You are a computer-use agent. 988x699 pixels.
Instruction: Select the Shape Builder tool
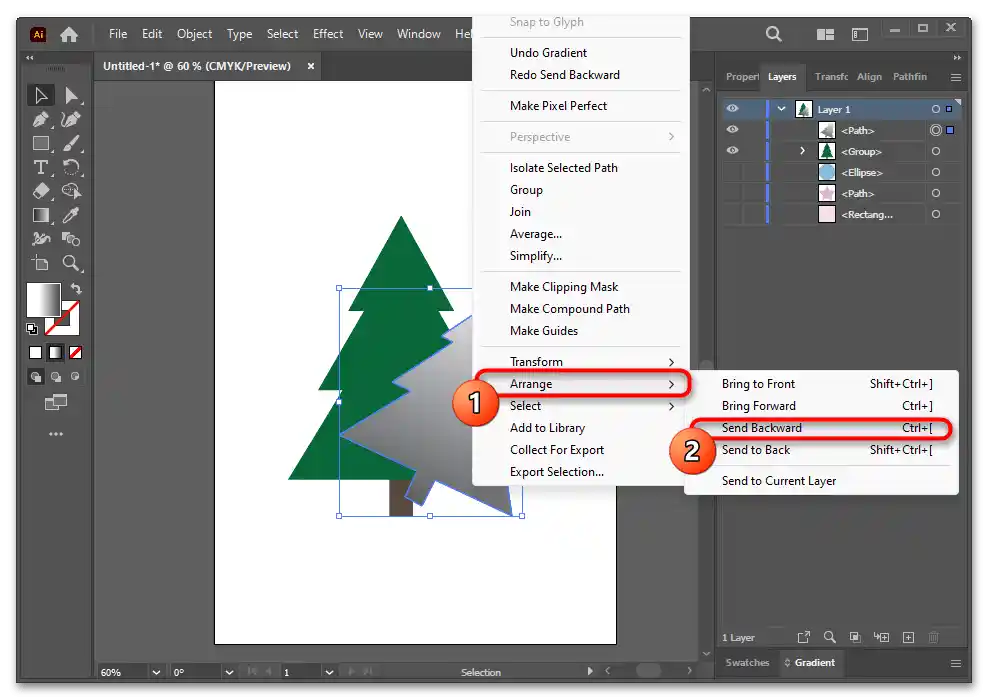click(x=71, y=191)
